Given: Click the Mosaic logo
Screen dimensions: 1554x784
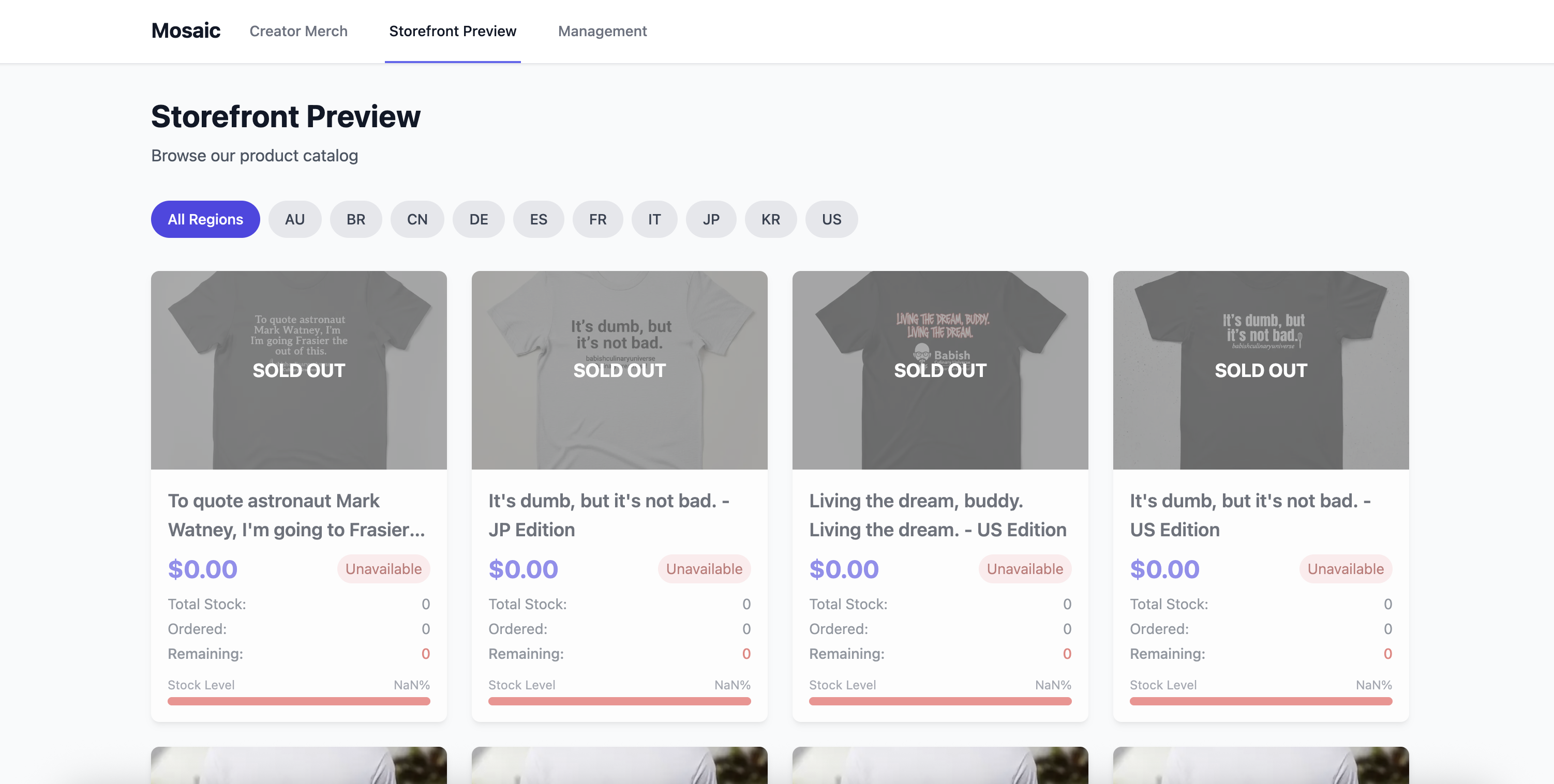Looking at the screenshot, I should [186, 31].
